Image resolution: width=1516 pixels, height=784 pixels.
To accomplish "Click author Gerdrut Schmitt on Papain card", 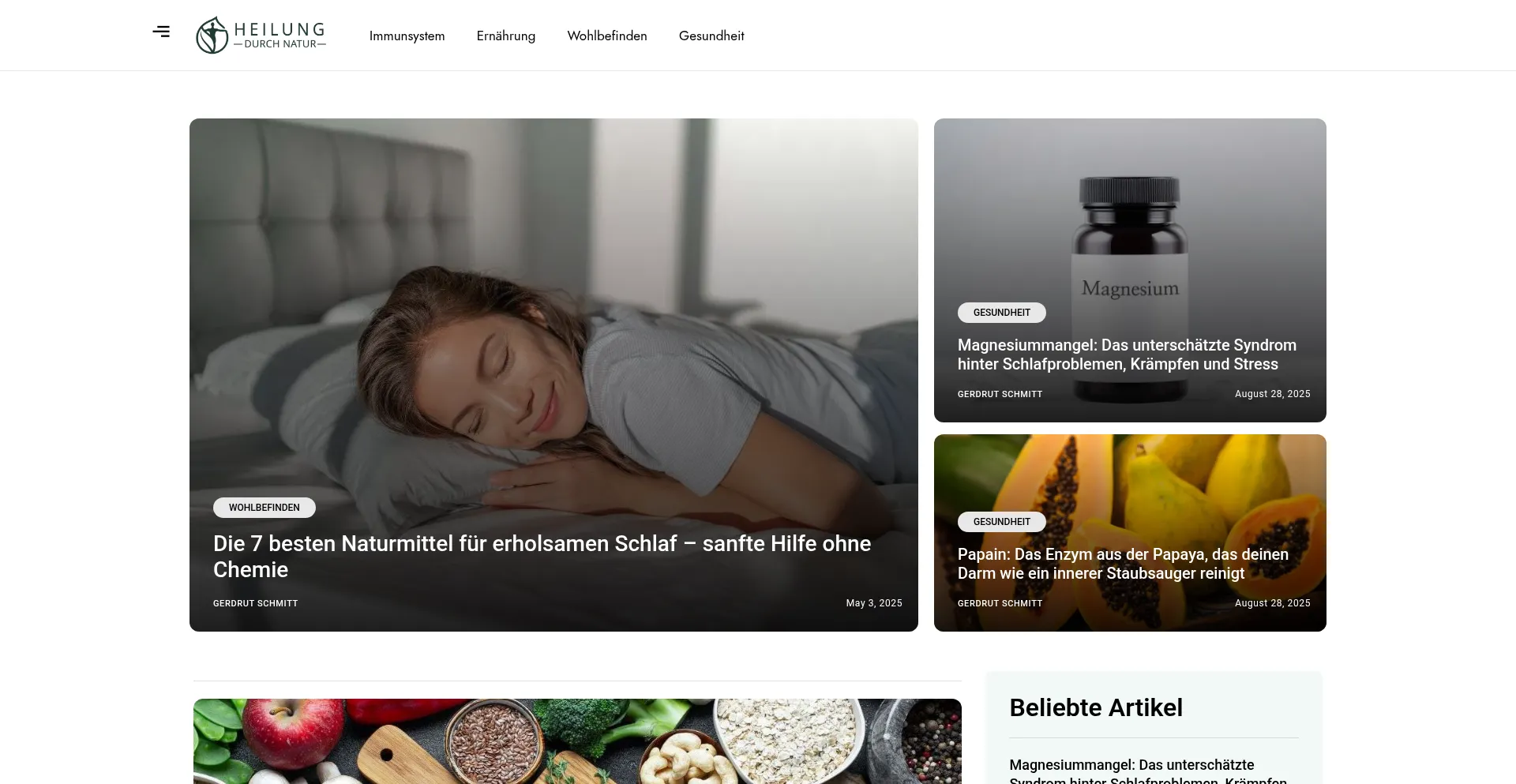I will pyautogui.click(x=1000, y=603).
